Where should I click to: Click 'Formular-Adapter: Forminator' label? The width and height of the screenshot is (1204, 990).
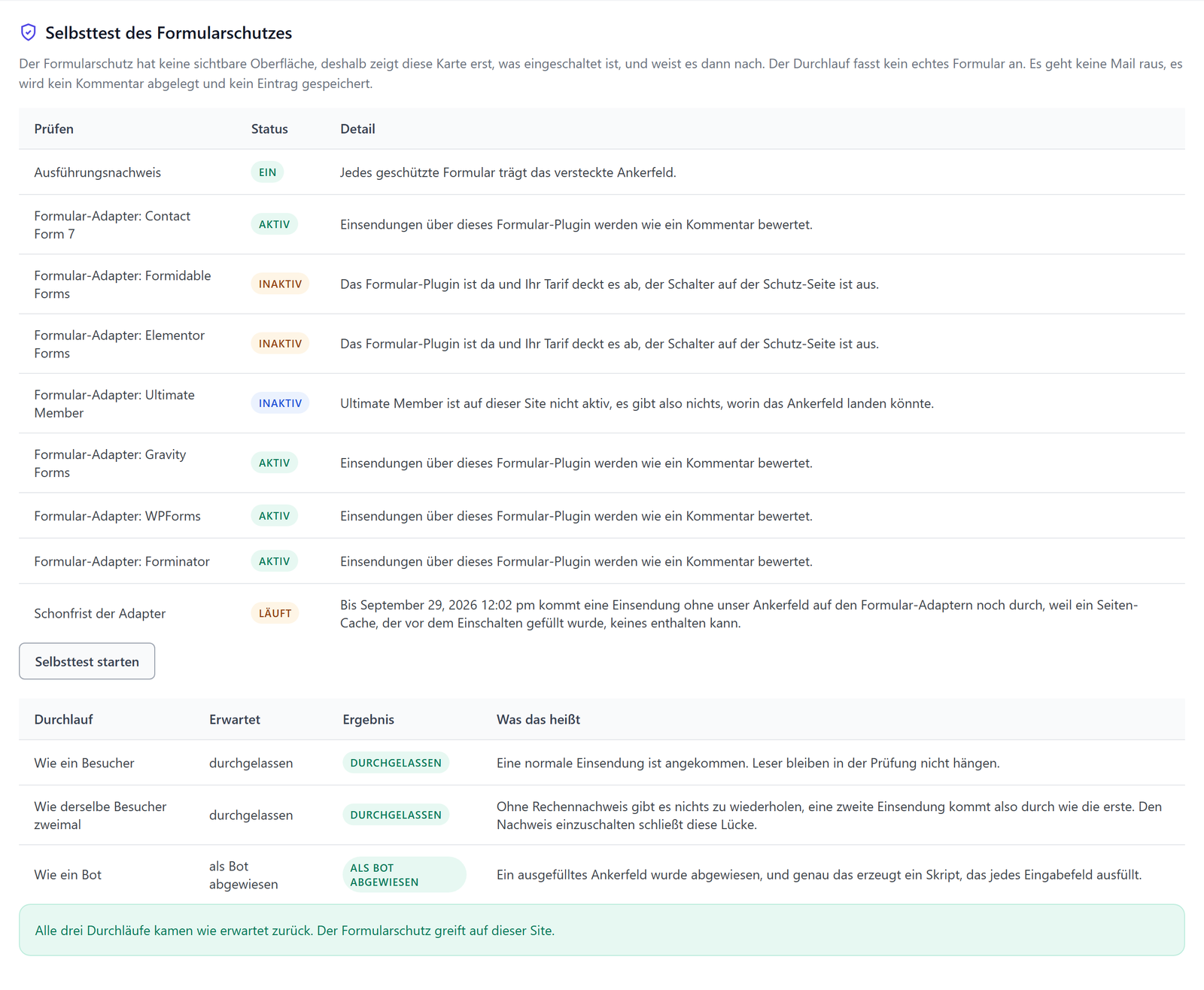click(122, 561)
